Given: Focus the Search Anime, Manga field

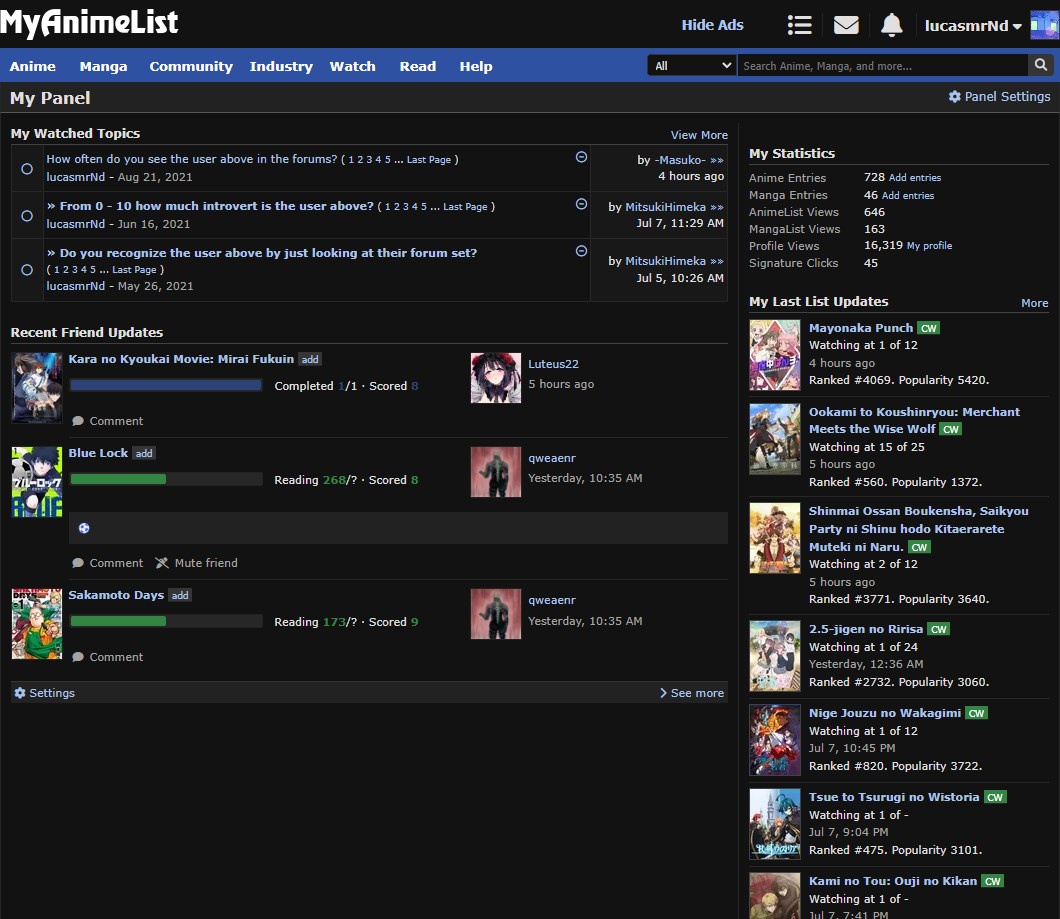Looking at the screenshot, I should 882,66.
